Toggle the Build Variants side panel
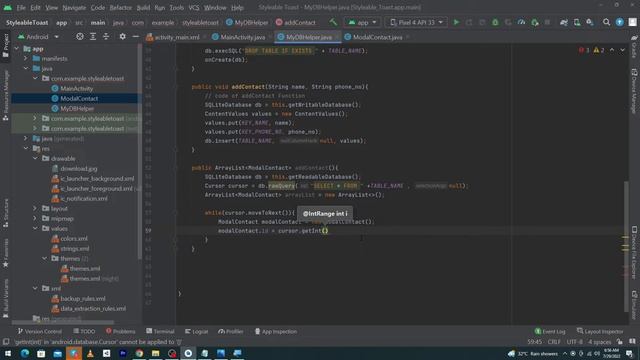The image size is (640, 360). pyautogui.click(x=6, y=298)
